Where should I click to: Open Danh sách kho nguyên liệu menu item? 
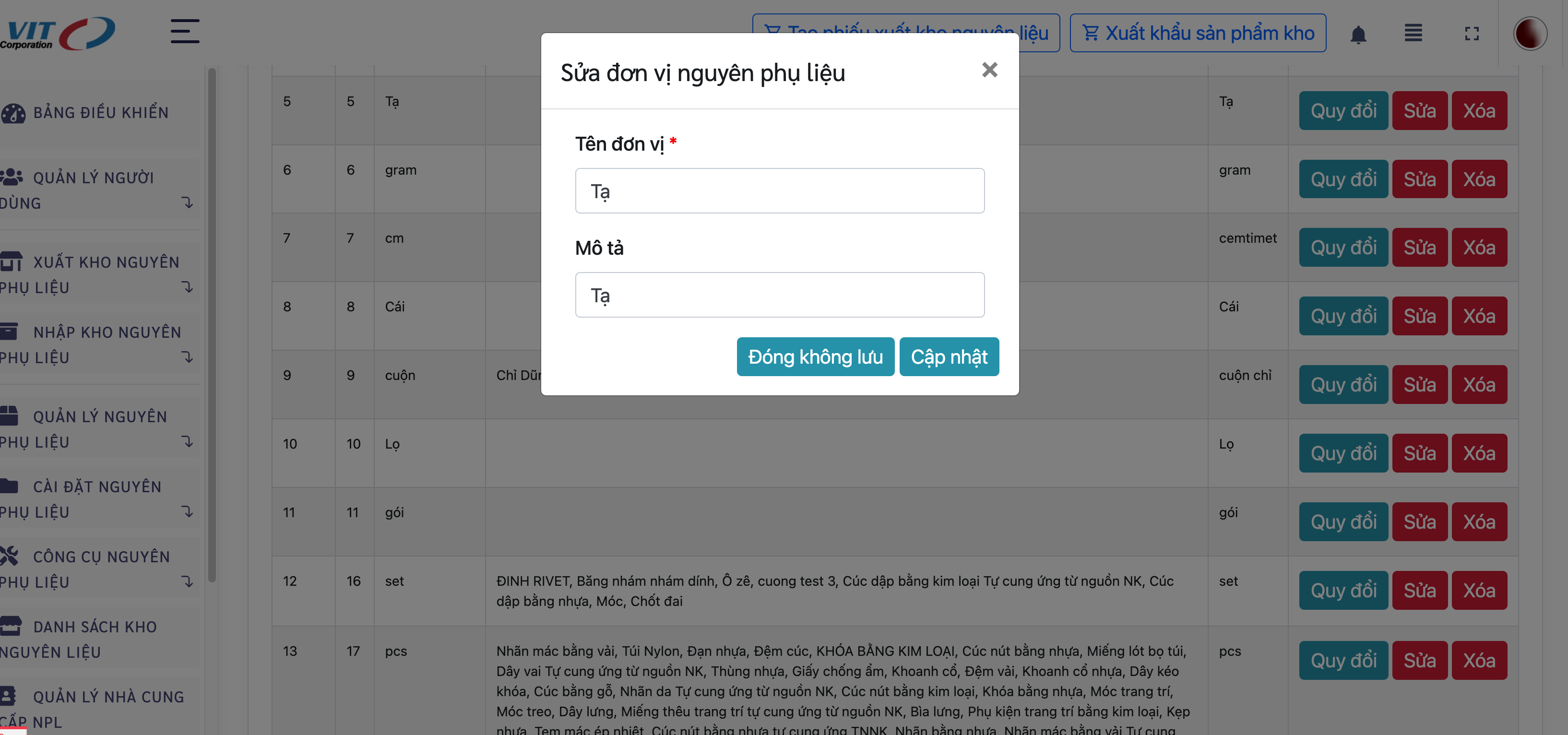(95, 639)
